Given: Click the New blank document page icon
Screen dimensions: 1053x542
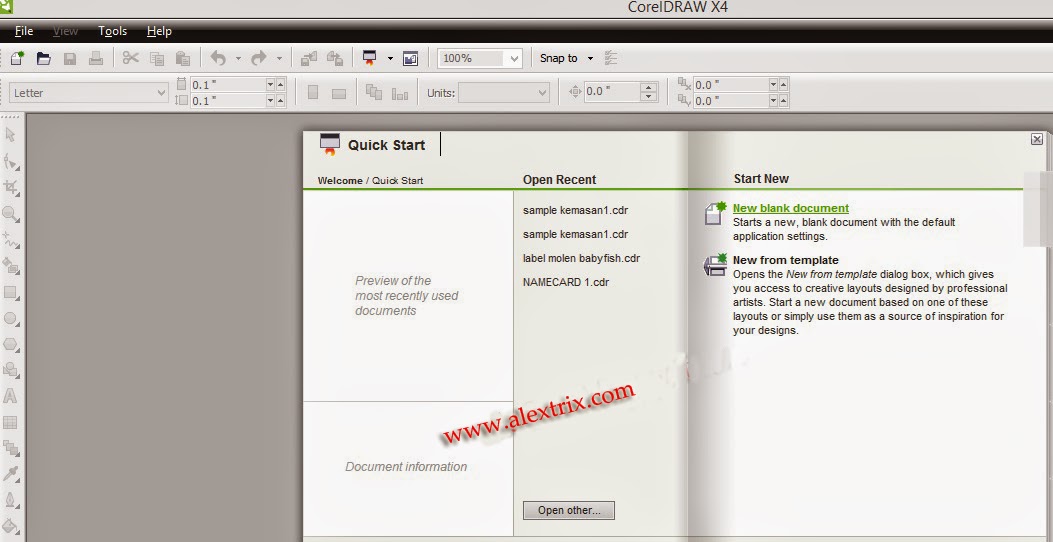Looking at the screenshot, I should (x=715, y=213).
